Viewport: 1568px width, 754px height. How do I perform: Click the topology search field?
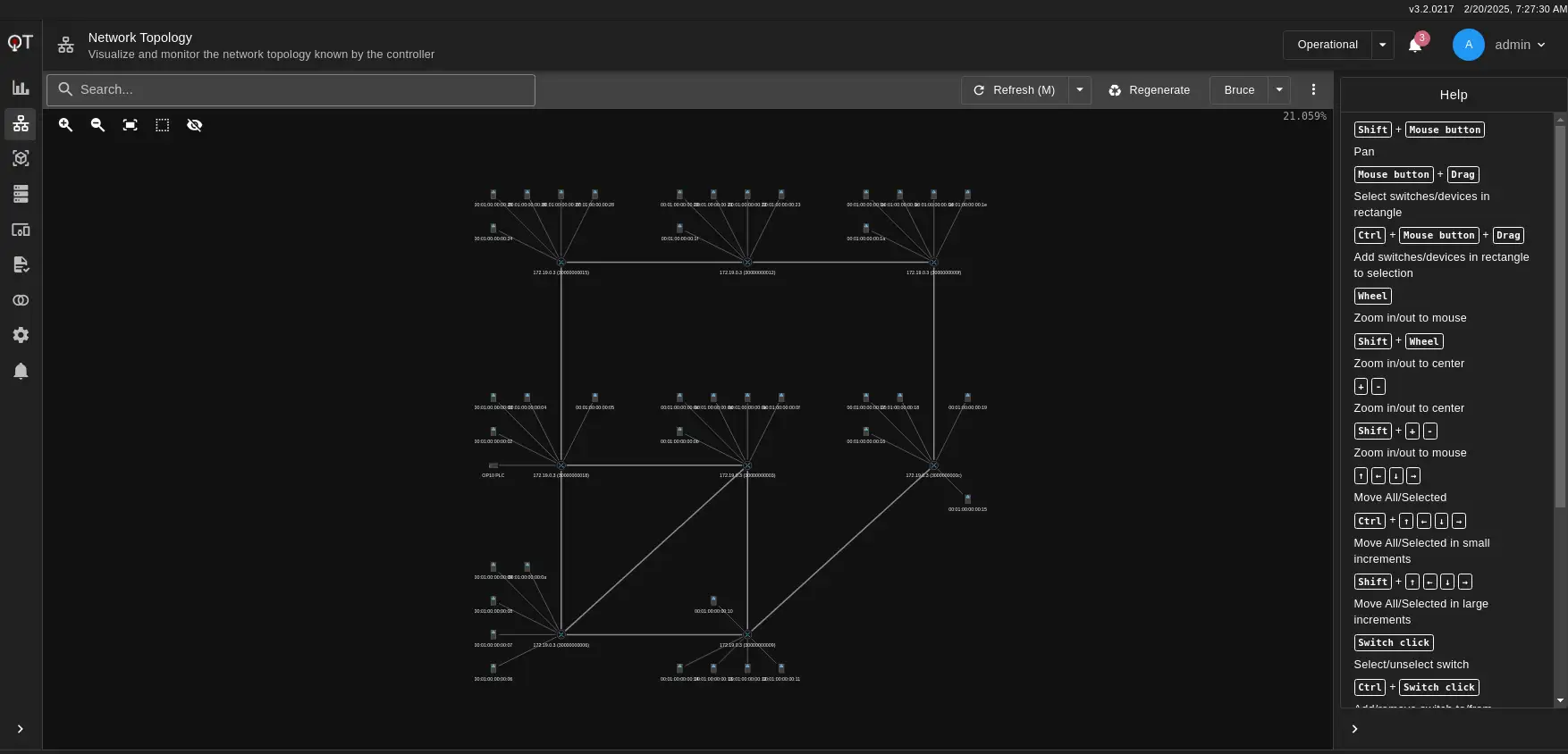(291, 90)
